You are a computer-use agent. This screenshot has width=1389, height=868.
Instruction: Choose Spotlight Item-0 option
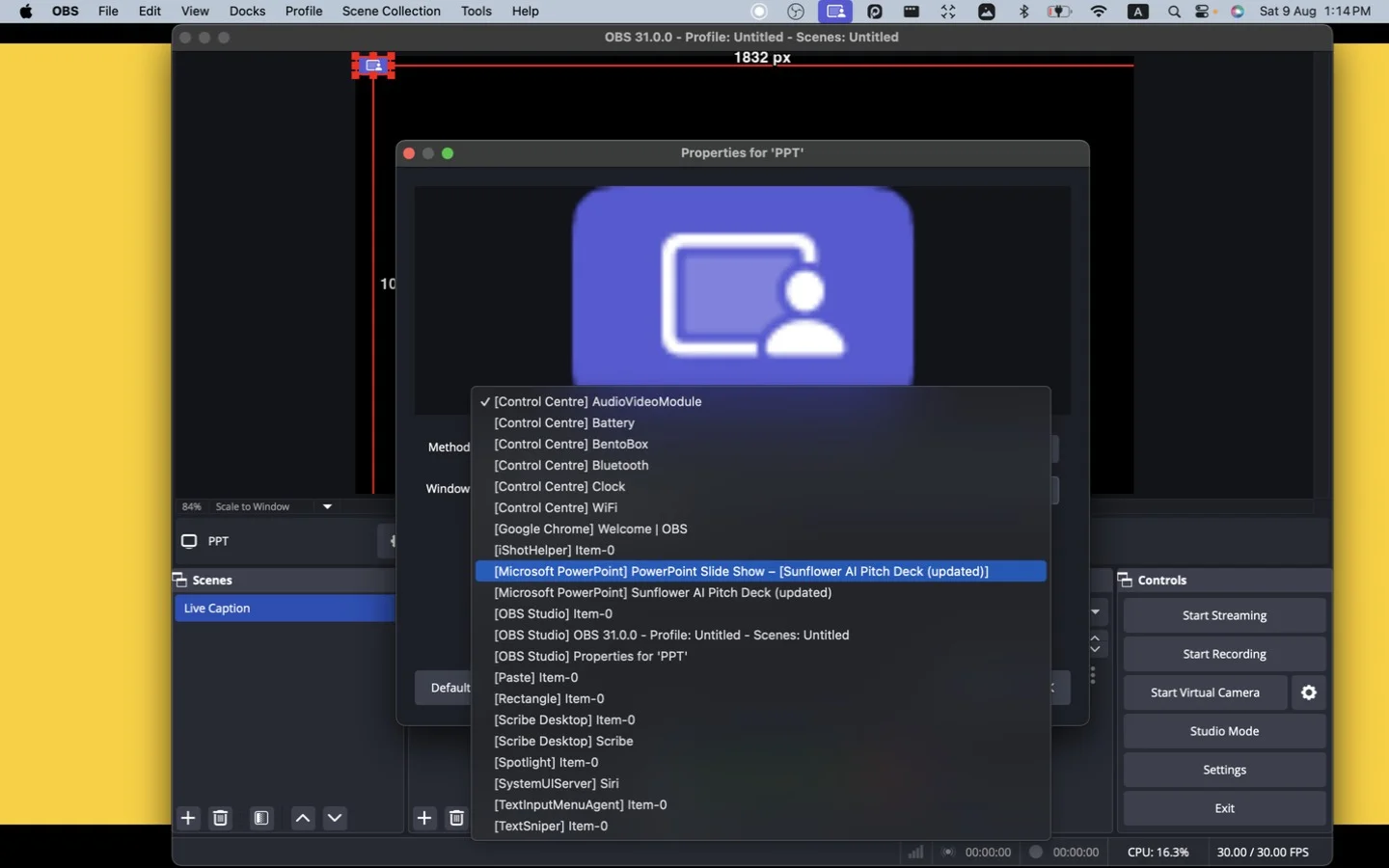pyautogui.click(x=761, y=762)
